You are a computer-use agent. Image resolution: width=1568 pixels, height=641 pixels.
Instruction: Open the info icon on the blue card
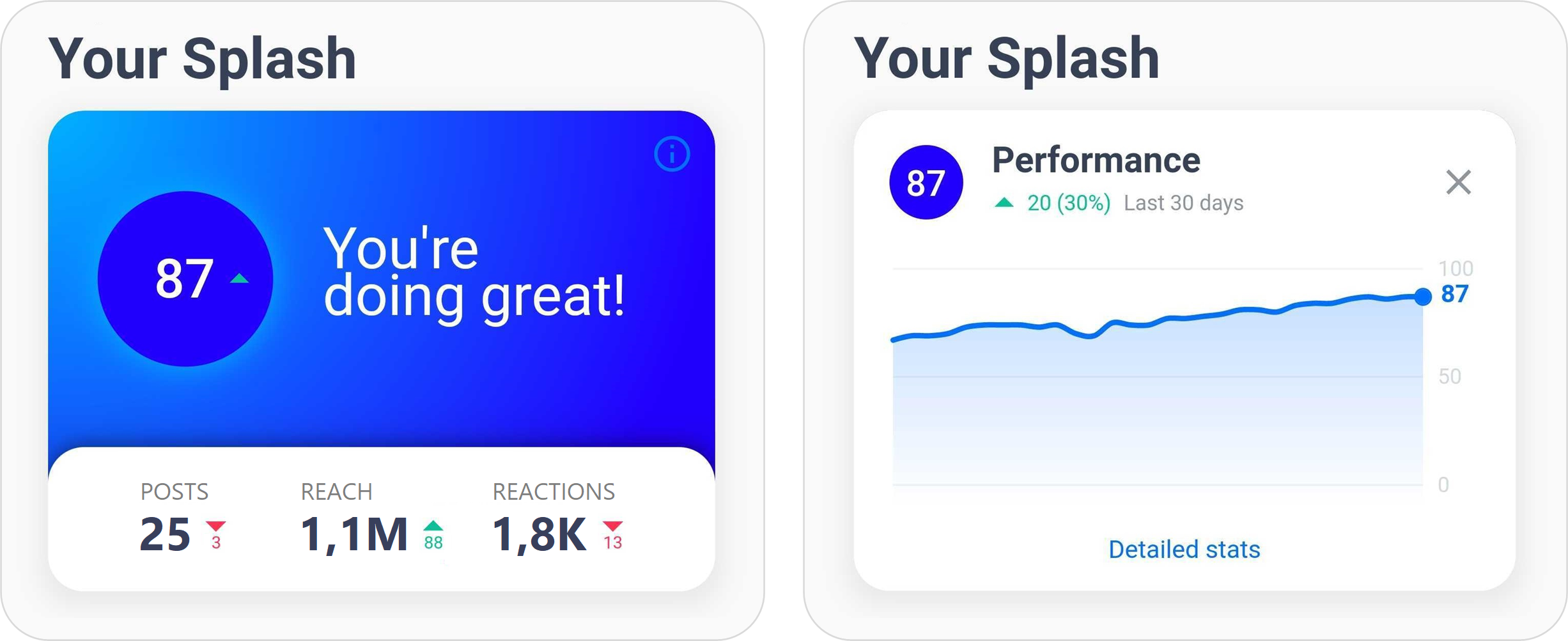click(672, 154)
